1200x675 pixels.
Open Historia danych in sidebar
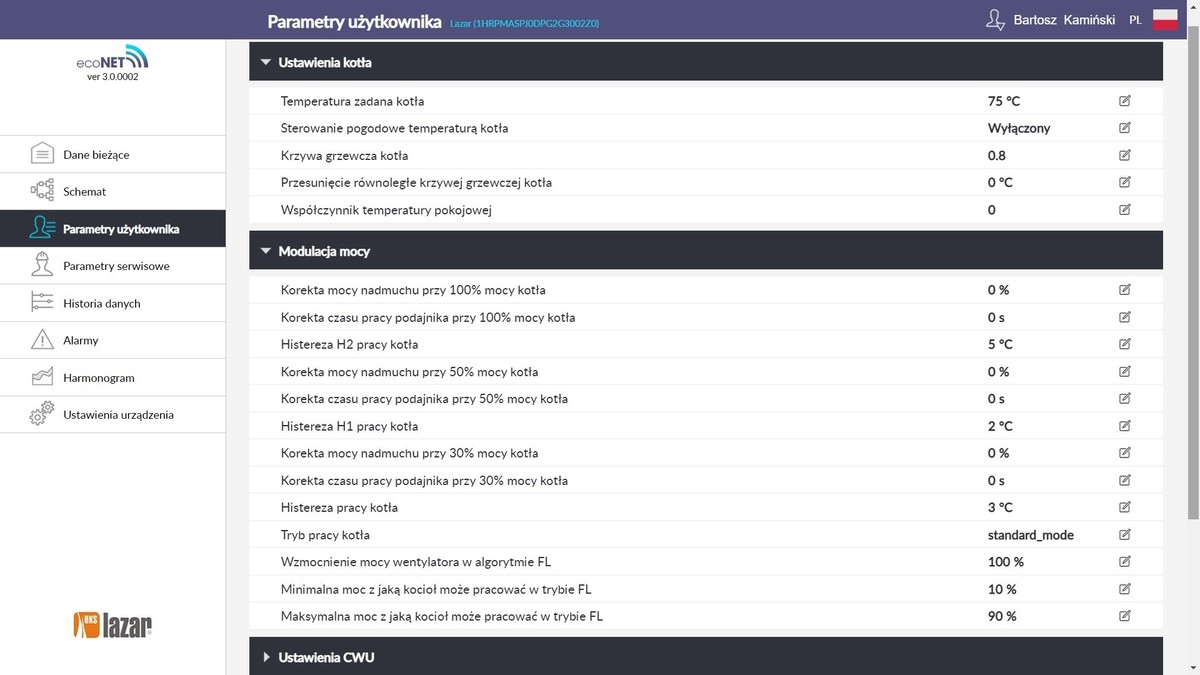tap(101, 303)
